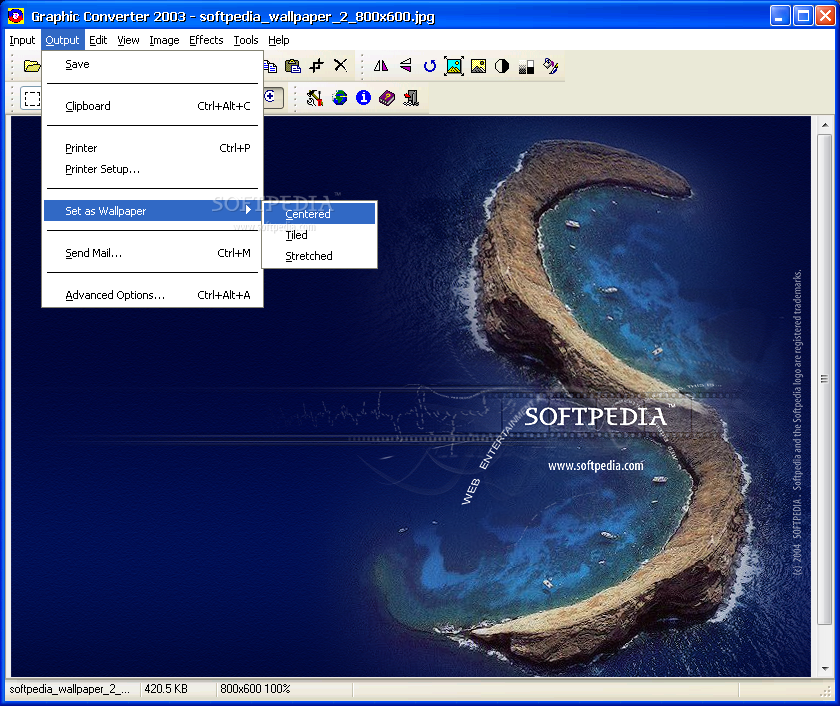The height and width of the screenshot is (706, 840).
Task: Expand the Set as Wallpaper submenu
Action: [152, 211]
